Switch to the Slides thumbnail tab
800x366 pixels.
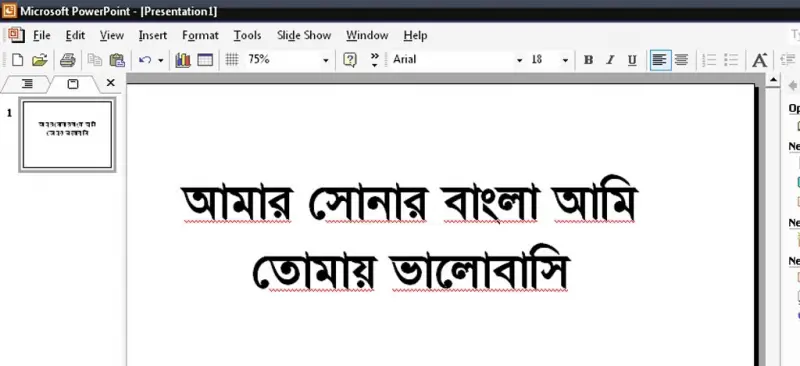73,84
